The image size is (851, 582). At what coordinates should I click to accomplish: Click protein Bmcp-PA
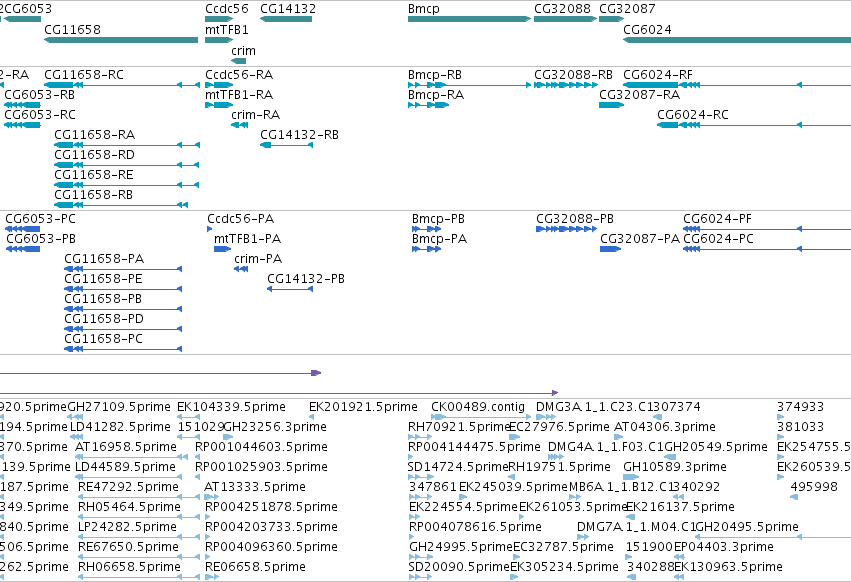(439, 239)
